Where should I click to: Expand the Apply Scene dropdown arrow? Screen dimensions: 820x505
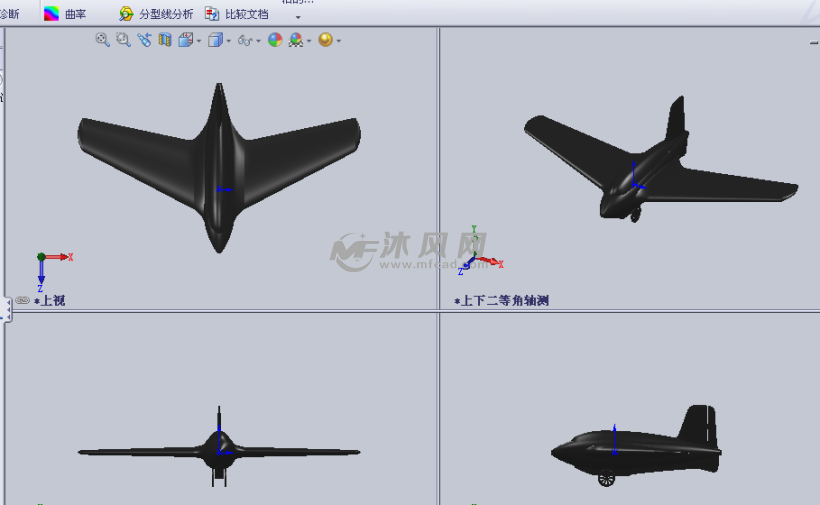[309, 41]
